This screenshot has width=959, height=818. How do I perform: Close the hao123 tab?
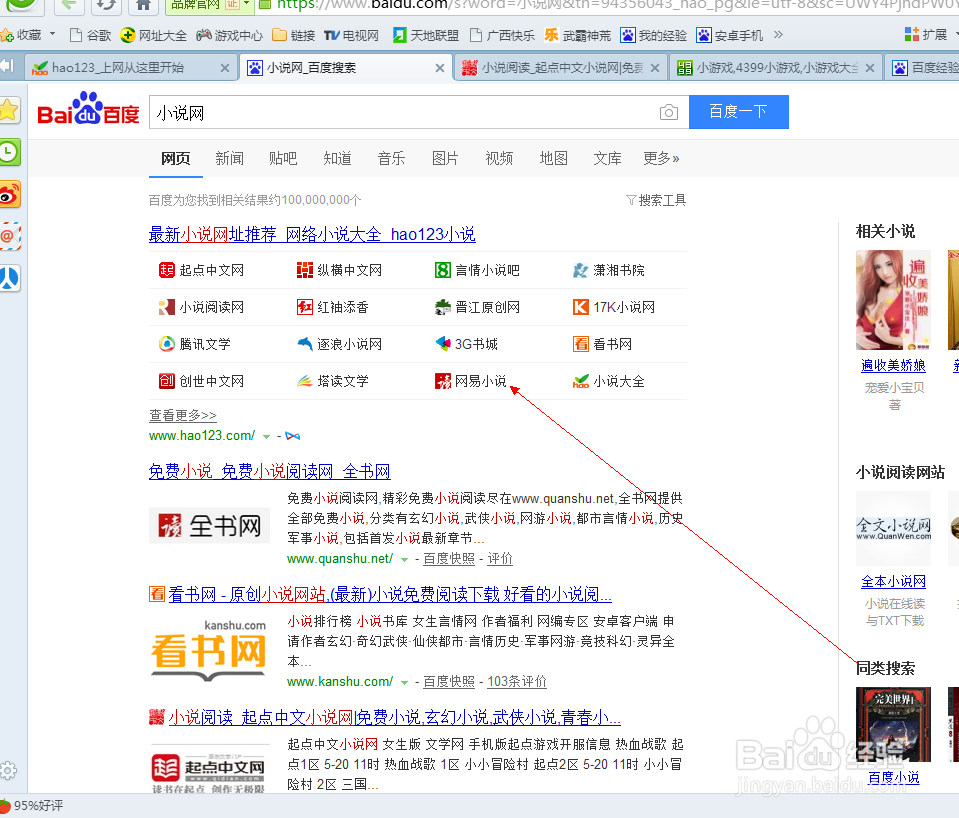[x=224, y=68]
